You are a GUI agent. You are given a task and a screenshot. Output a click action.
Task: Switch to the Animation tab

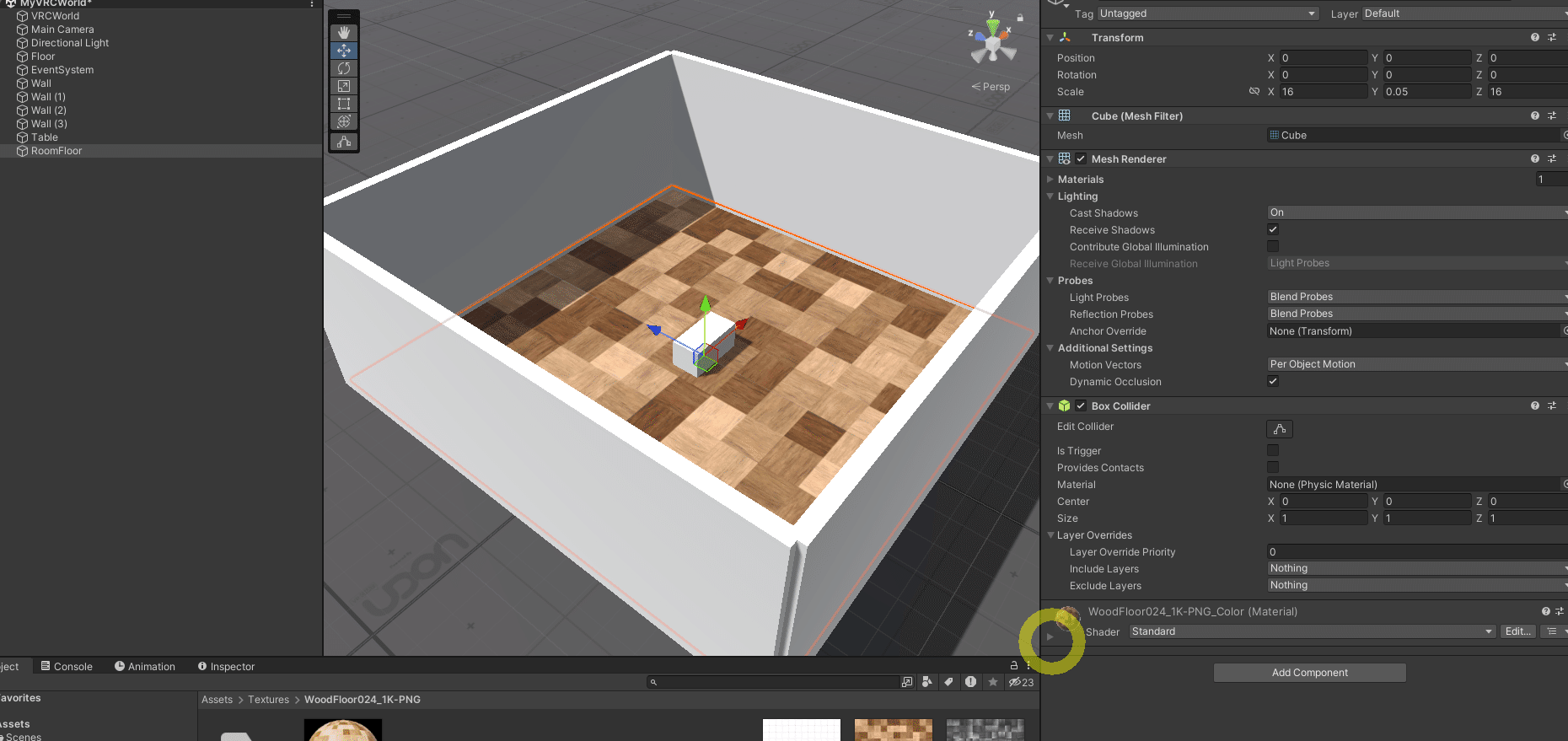(x=145, y=667)
